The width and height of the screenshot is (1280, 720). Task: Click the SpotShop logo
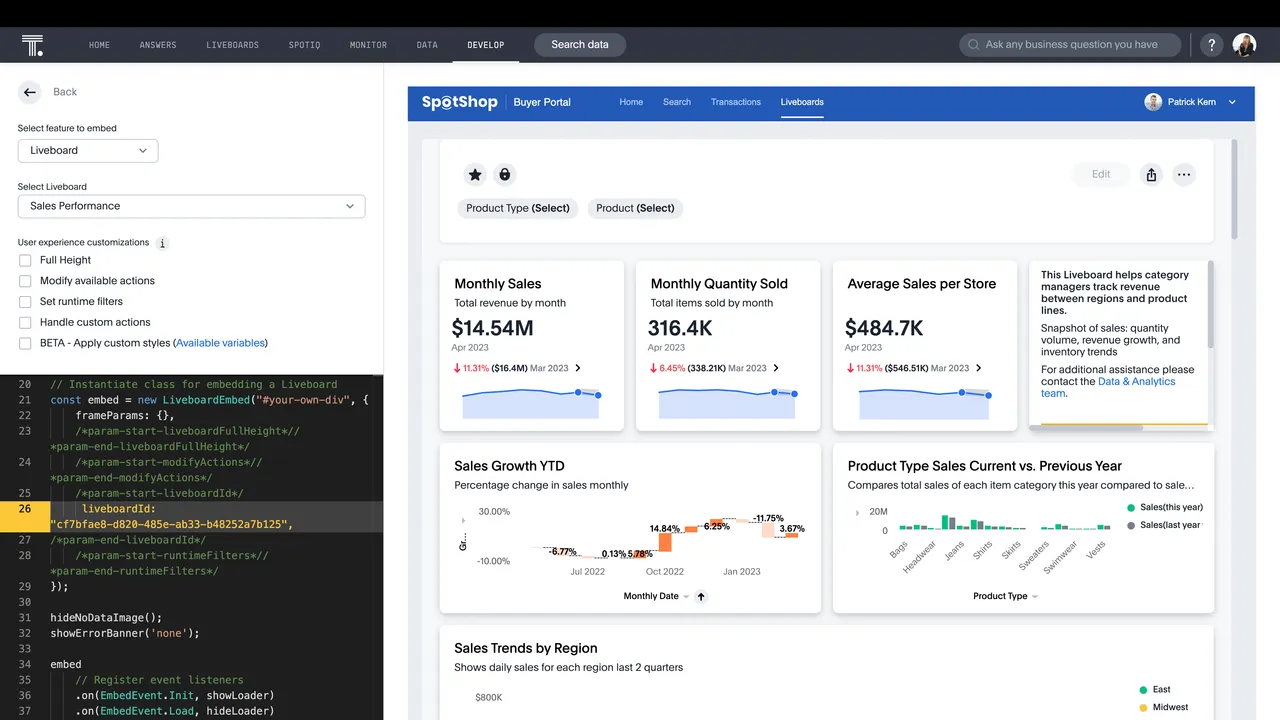click(x=459, y=102)
